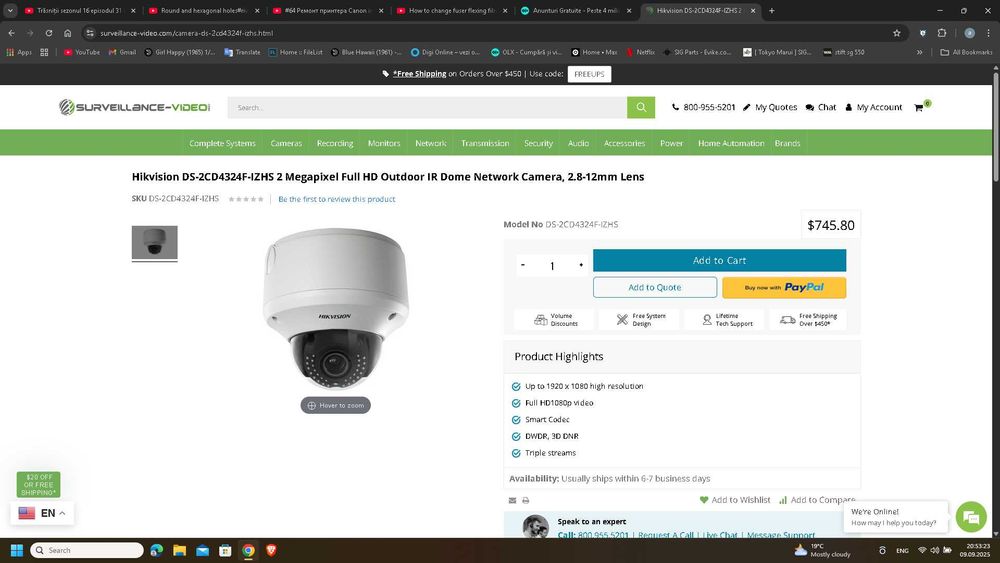The width and height of the screenshot is (1000, 563).
Task: Click the site search input field
Action: click(427, 108)
